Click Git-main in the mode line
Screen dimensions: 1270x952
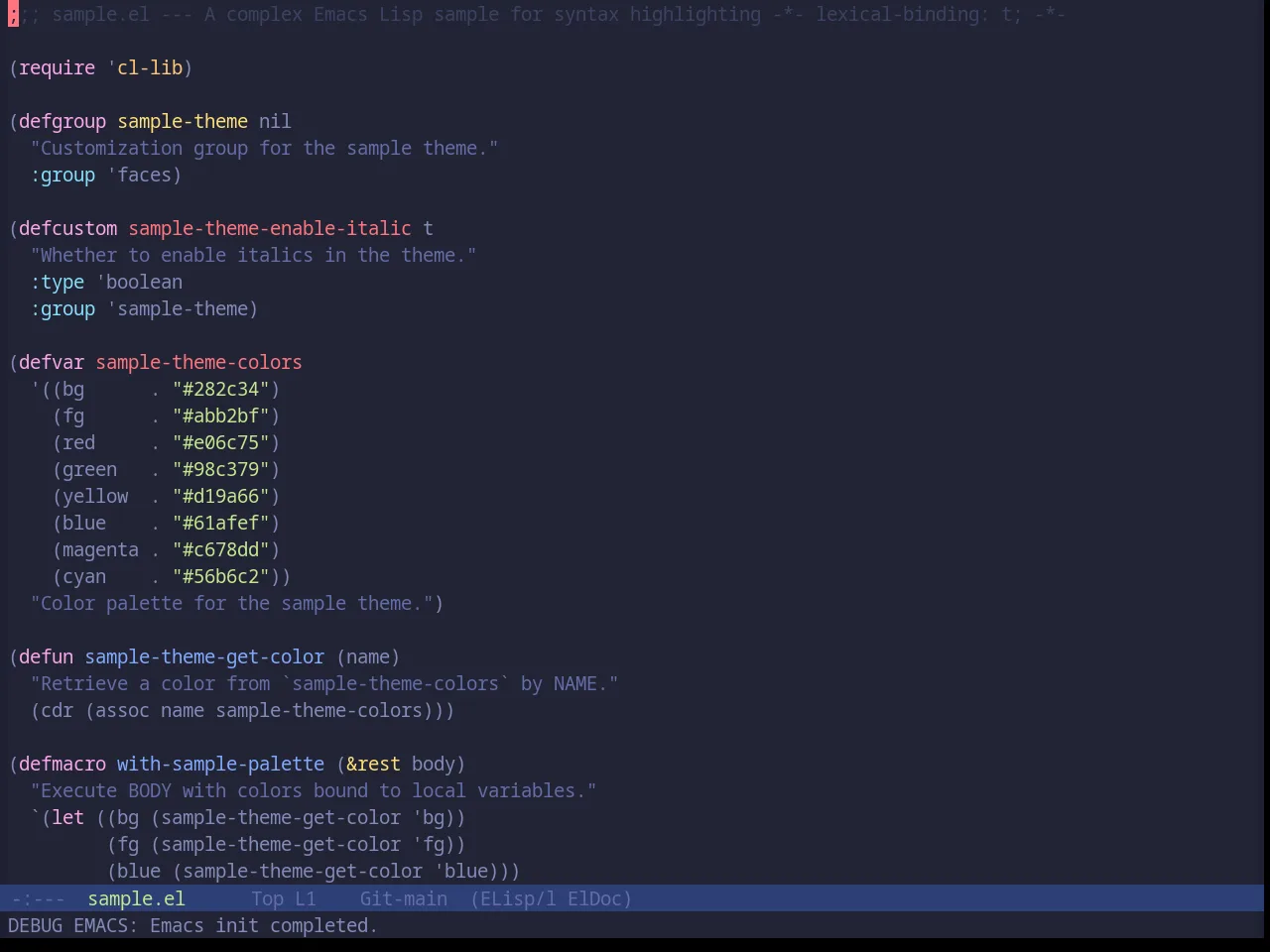403,898
